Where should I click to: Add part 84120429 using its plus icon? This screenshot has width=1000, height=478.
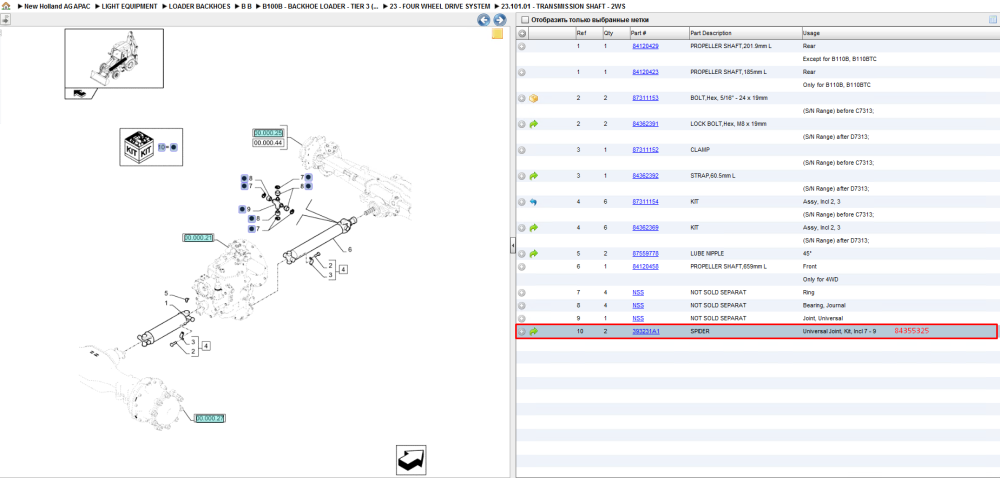click(x=522, y=47)
